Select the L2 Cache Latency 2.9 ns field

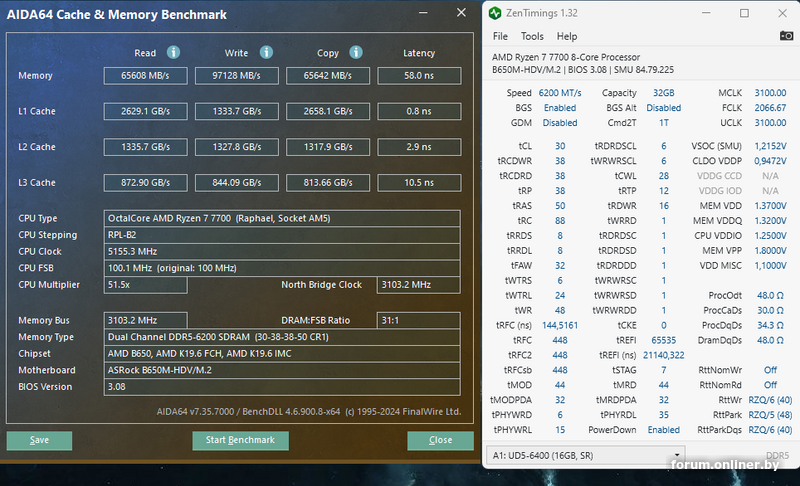point(419,147)
